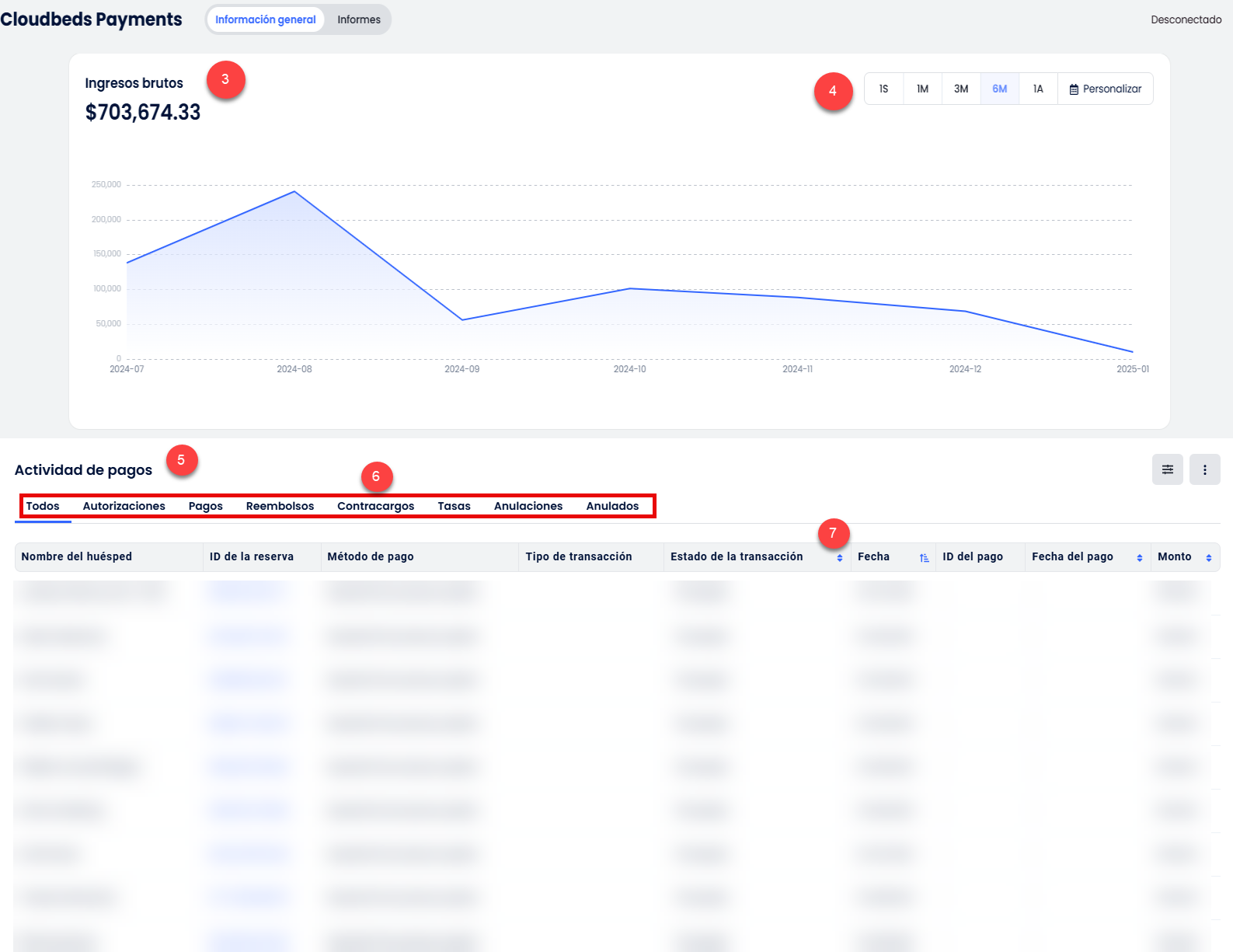Select the 1S time range
This screenshot has width=1233, height=952.
coord(884,89)
